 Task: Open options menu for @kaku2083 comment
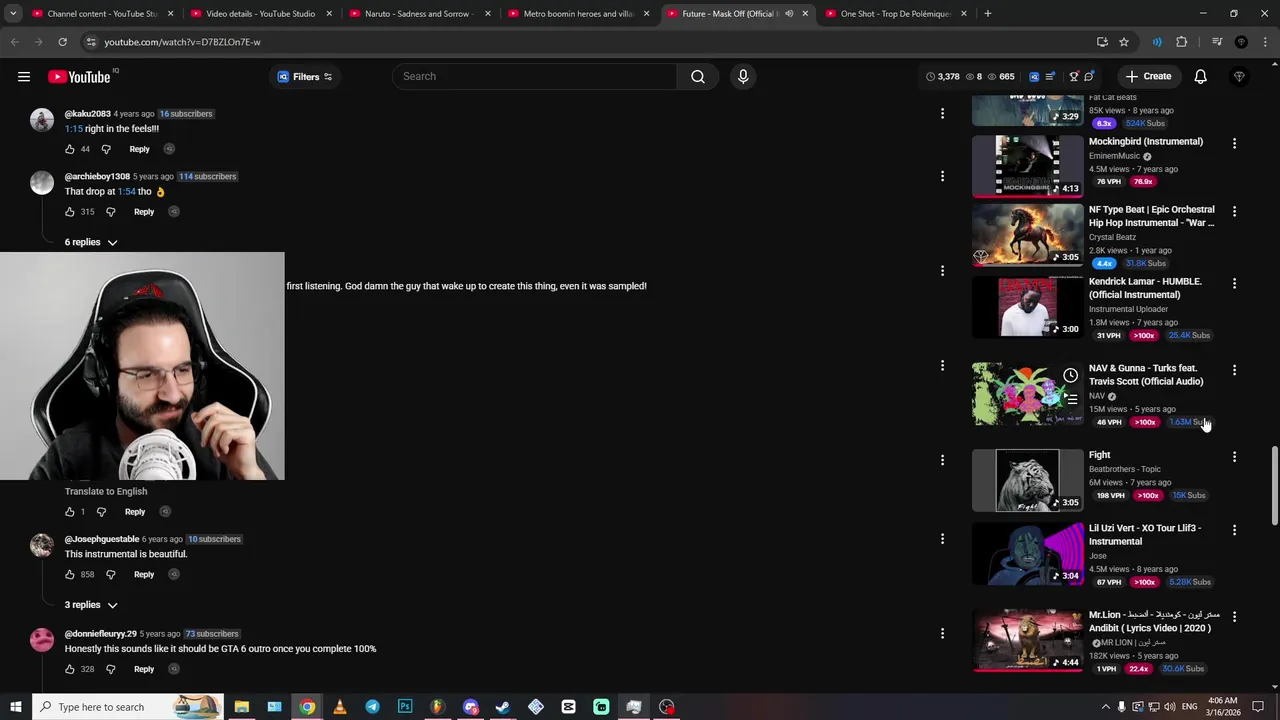[x=942, y=114]
